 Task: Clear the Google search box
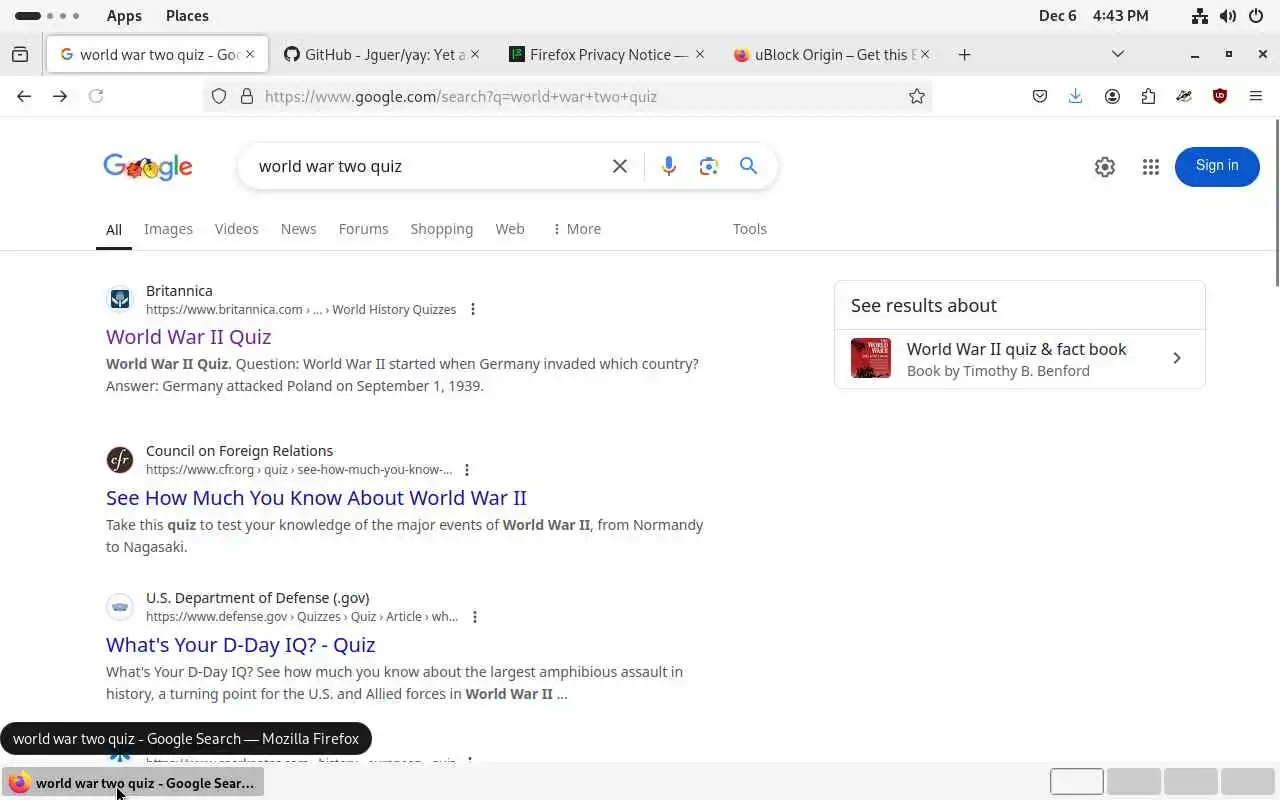620,166
